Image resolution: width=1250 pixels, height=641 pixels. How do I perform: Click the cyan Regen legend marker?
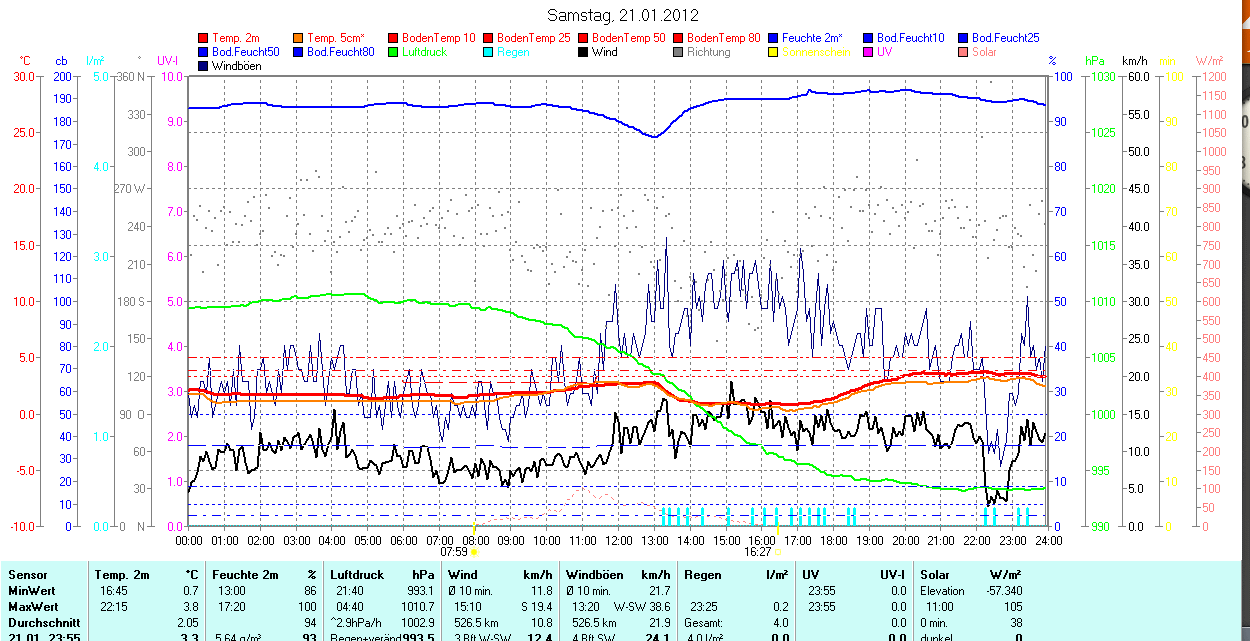tap(489, 52)
